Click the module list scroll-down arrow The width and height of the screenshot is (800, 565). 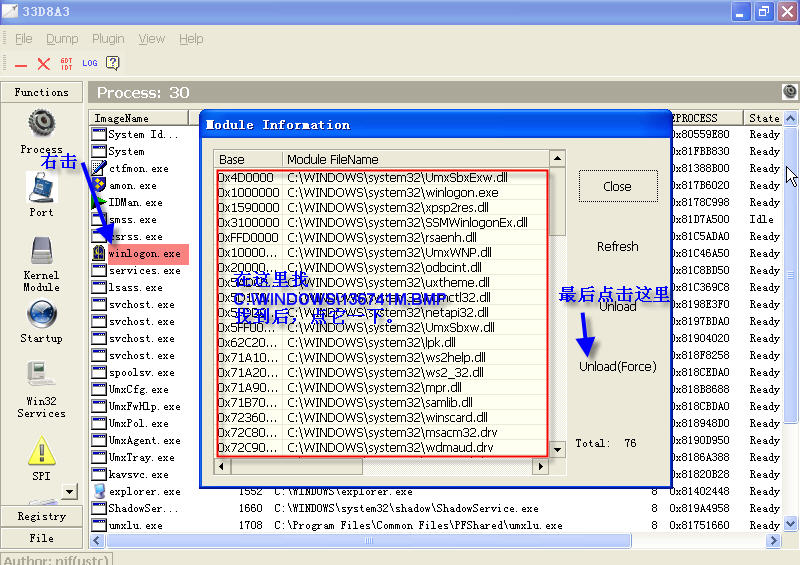tap(558, 451)
